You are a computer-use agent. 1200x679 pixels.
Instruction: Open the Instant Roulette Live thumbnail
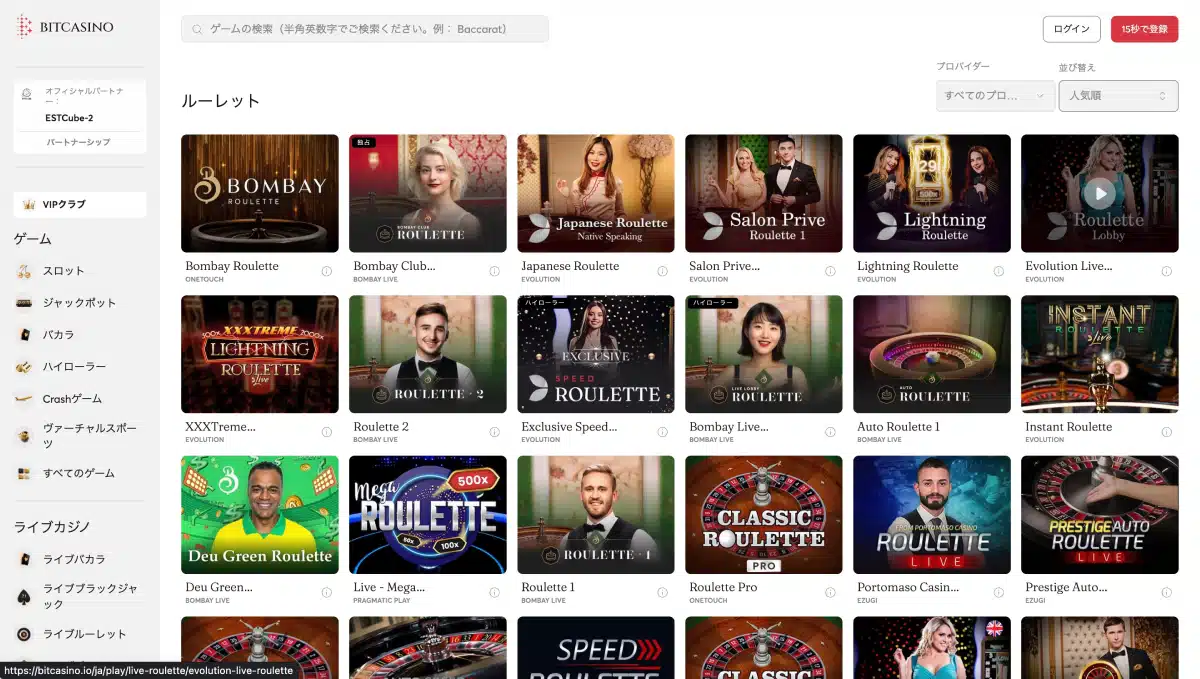click(1100, 354)
